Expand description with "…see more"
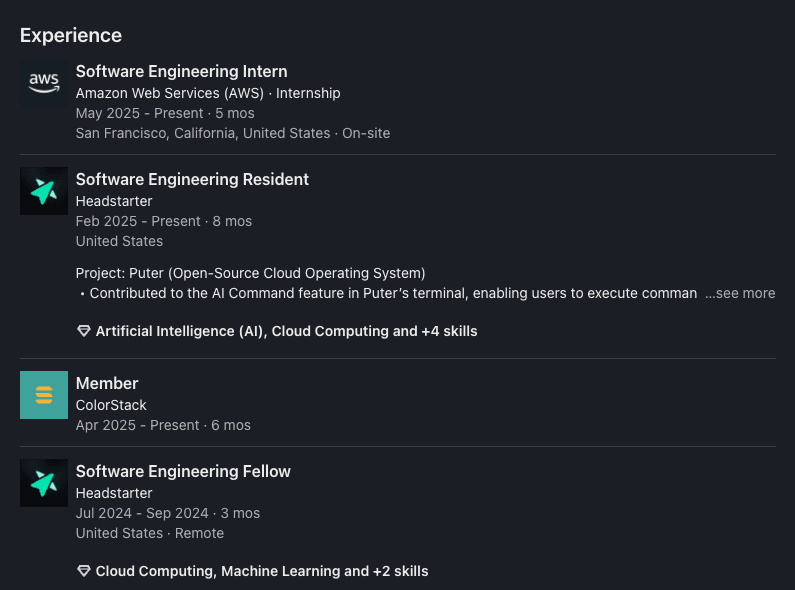795x590 pixels. (x=740, y=294)
